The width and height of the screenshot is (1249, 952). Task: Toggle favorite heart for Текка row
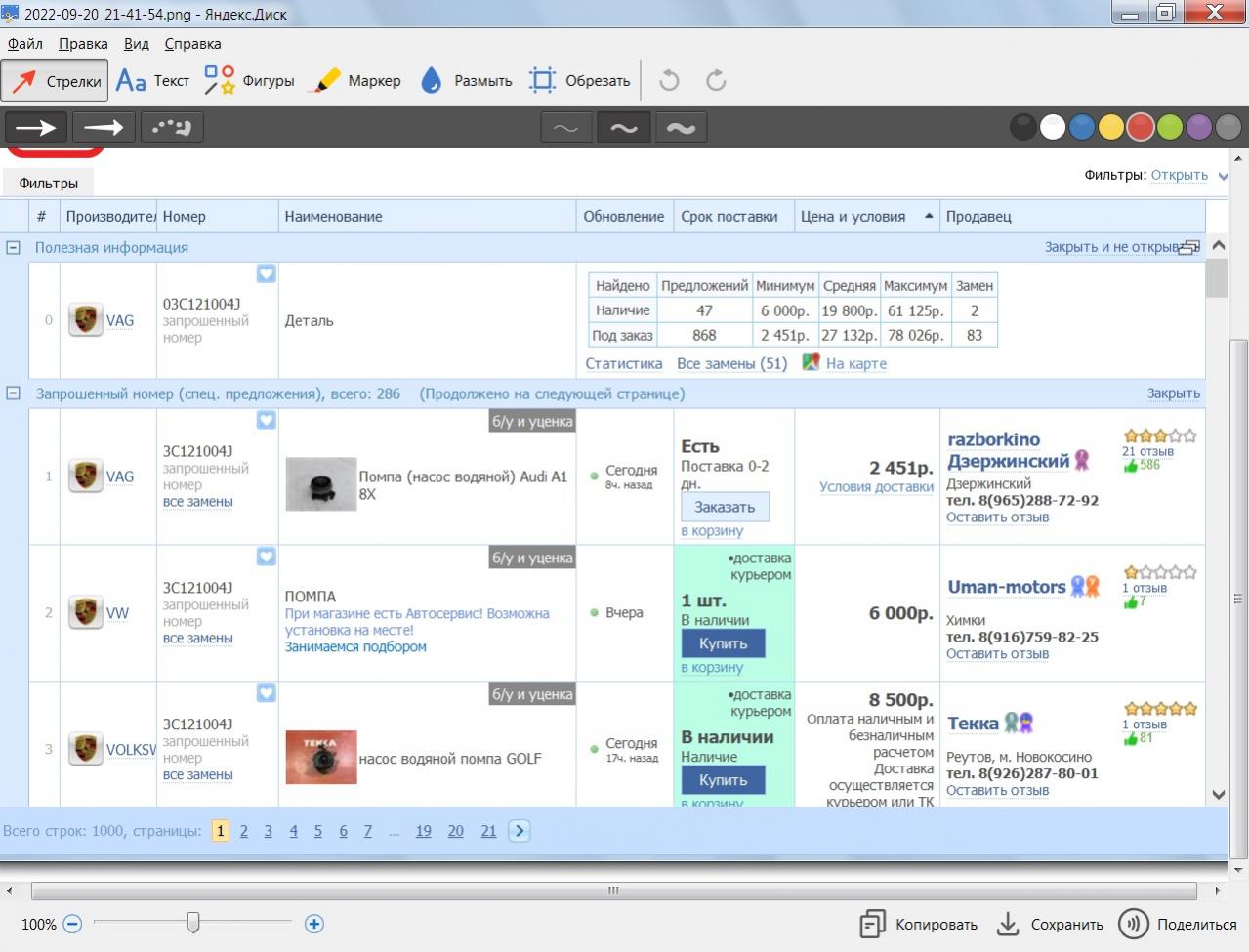pos(266,693)
